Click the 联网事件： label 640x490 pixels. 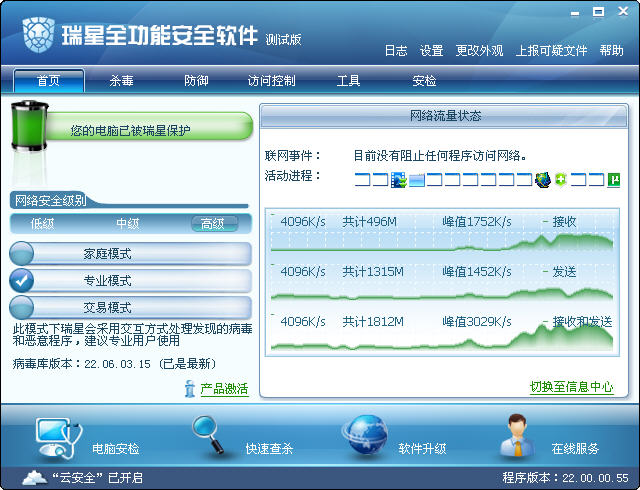(x=293, y=156)
